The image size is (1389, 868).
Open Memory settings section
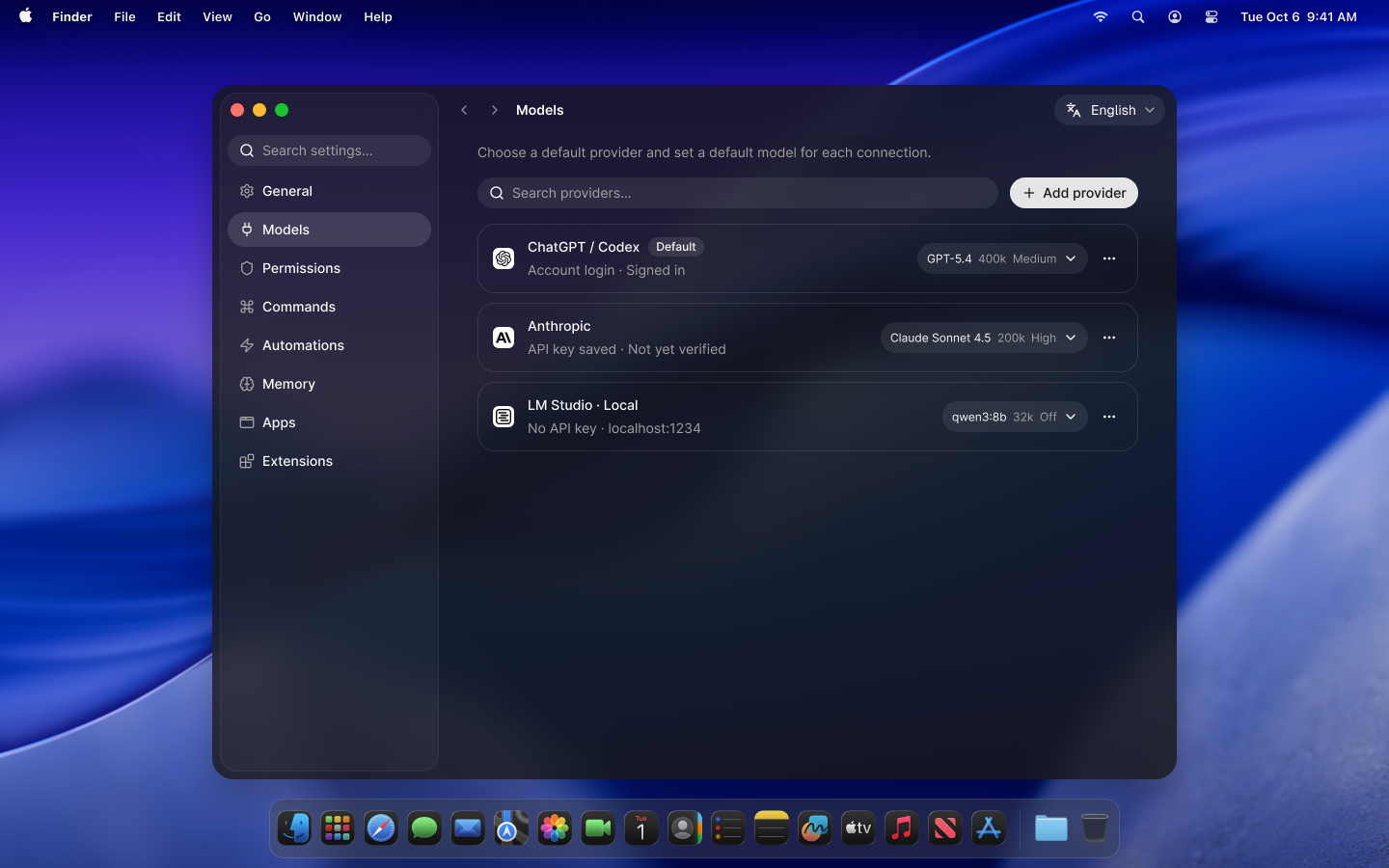click(x=329, y=384)
